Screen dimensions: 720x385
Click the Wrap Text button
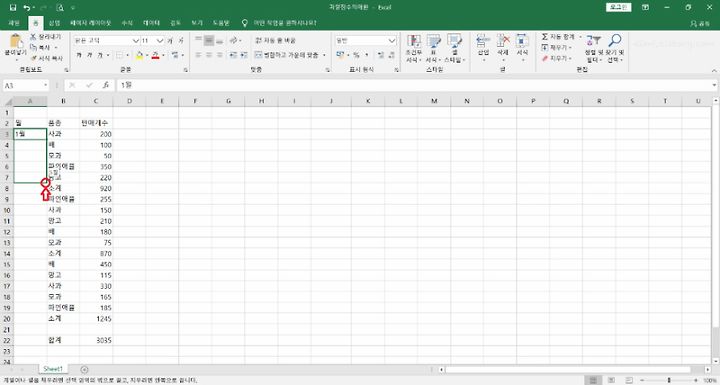tap(276, 40)
